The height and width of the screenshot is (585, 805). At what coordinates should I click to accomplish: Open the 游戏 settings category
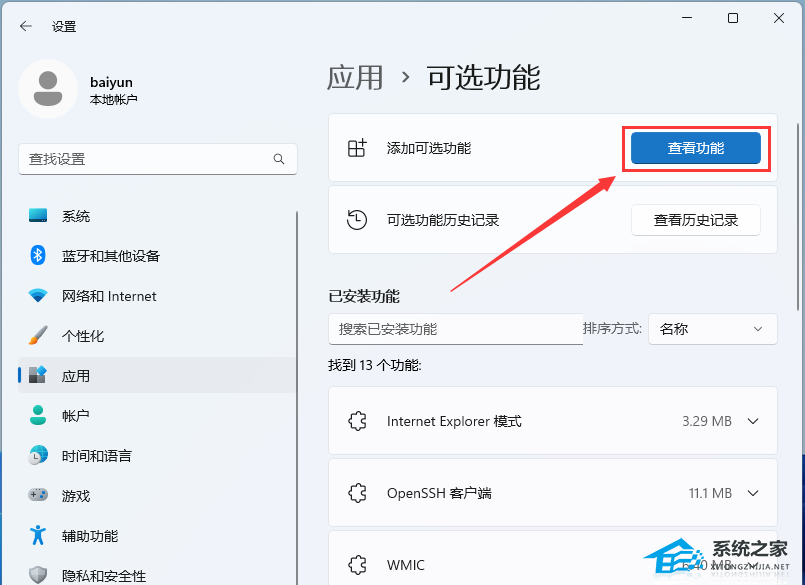click(157, 495)
